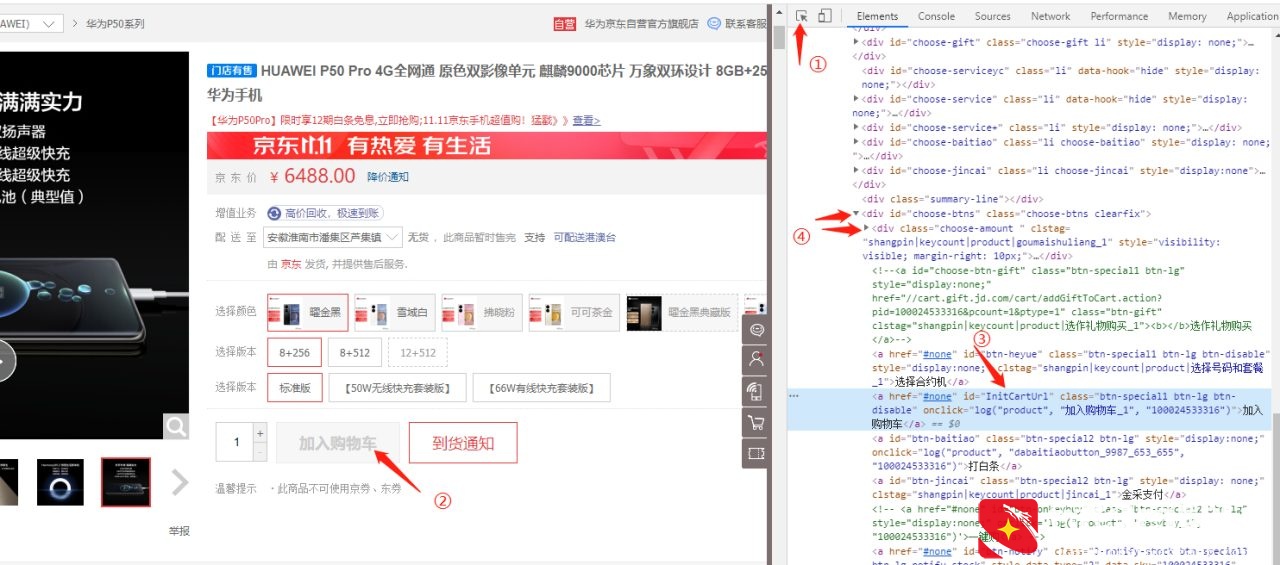Click the 到货通知 button
1280x565 pixels.
tap(463, 443)
